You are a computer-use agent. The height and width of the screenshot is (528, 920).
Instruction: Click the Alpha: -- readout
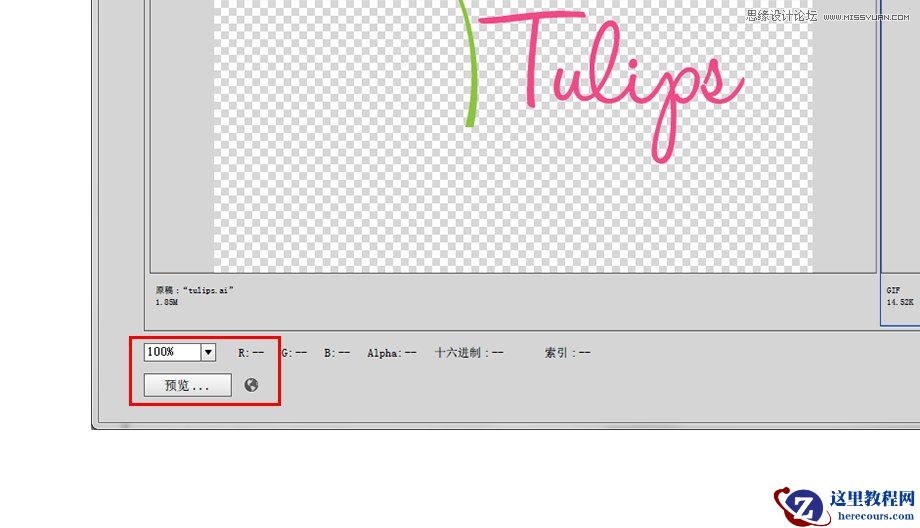392,353
